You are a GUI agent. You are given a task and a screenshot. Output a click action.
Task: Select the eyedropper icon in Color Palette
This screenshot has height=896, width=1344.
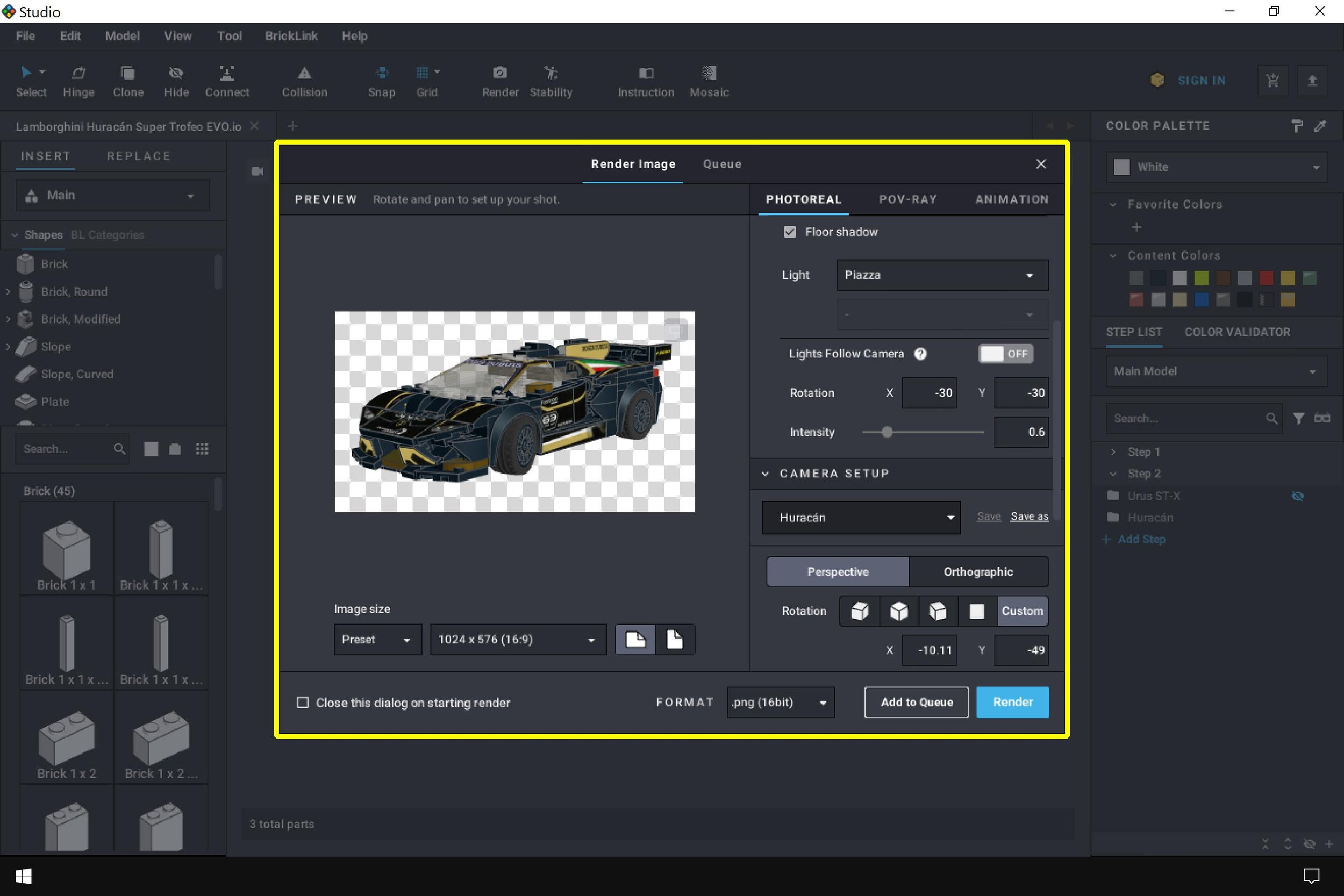[1320, 126]
